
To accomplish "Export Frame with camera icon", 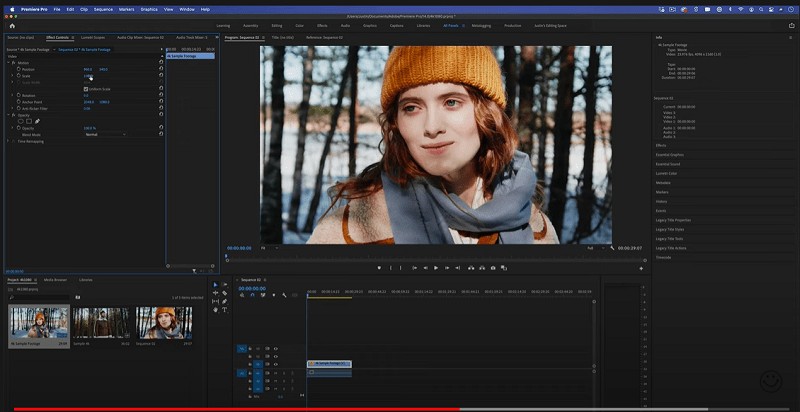I will tap(493, 268).
